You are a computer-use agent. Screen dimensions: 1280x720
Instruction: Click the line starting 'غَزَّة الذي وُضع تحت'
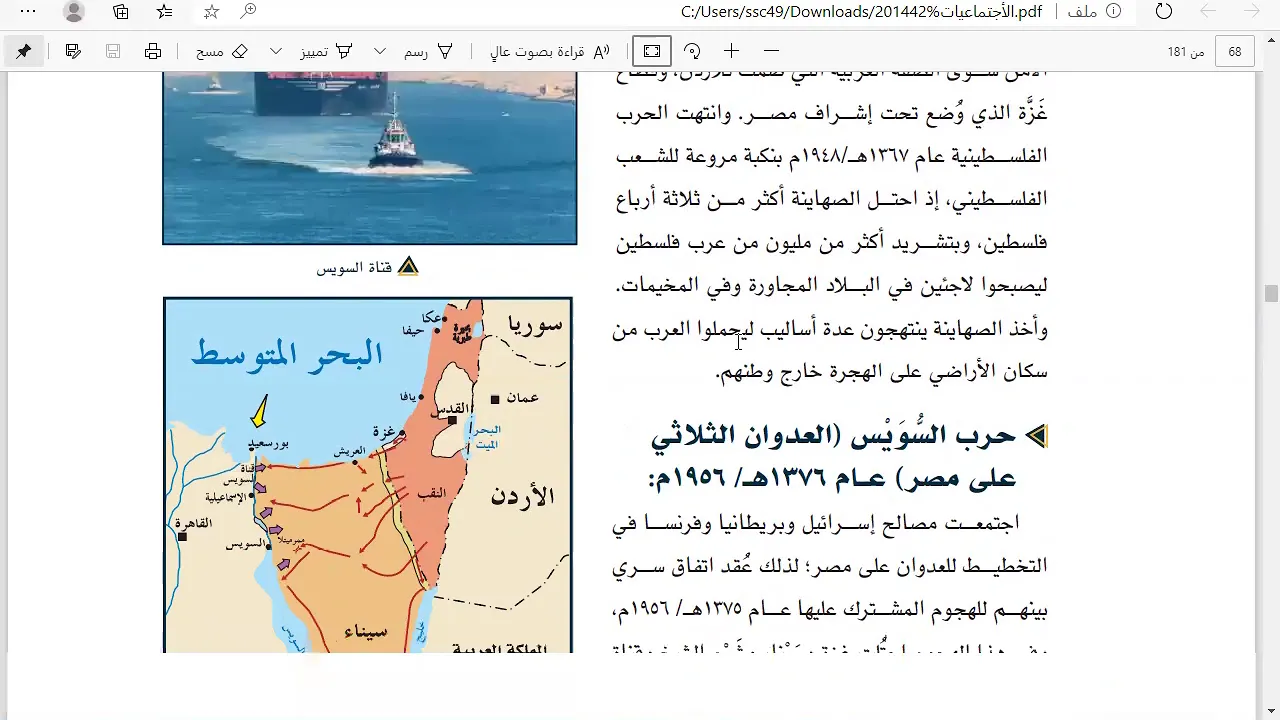click(x=830, y=113)
